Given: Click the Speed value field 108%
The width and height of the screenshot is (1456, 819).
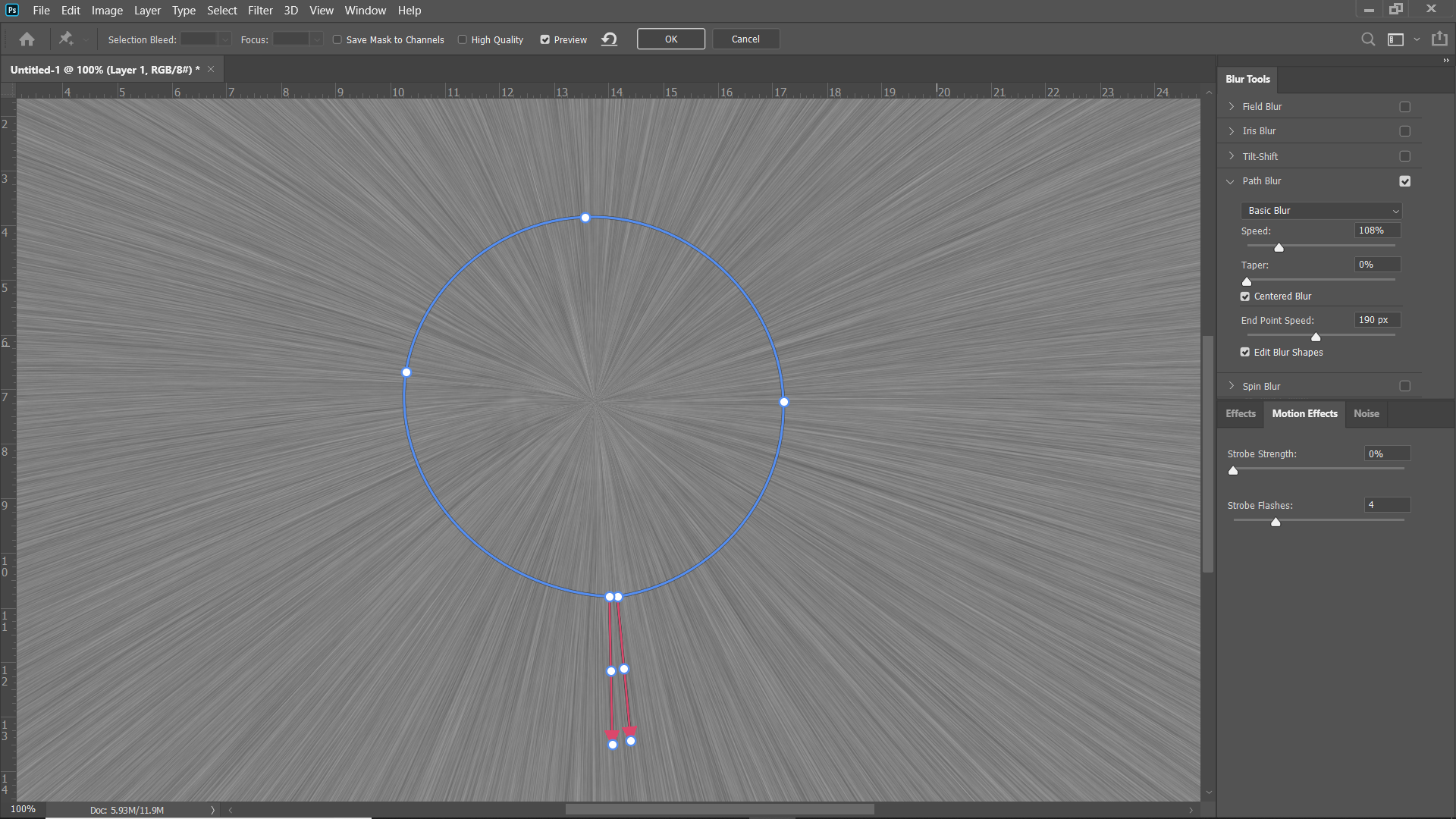Looking at the screenshot, I should [x=1377, y=231].
